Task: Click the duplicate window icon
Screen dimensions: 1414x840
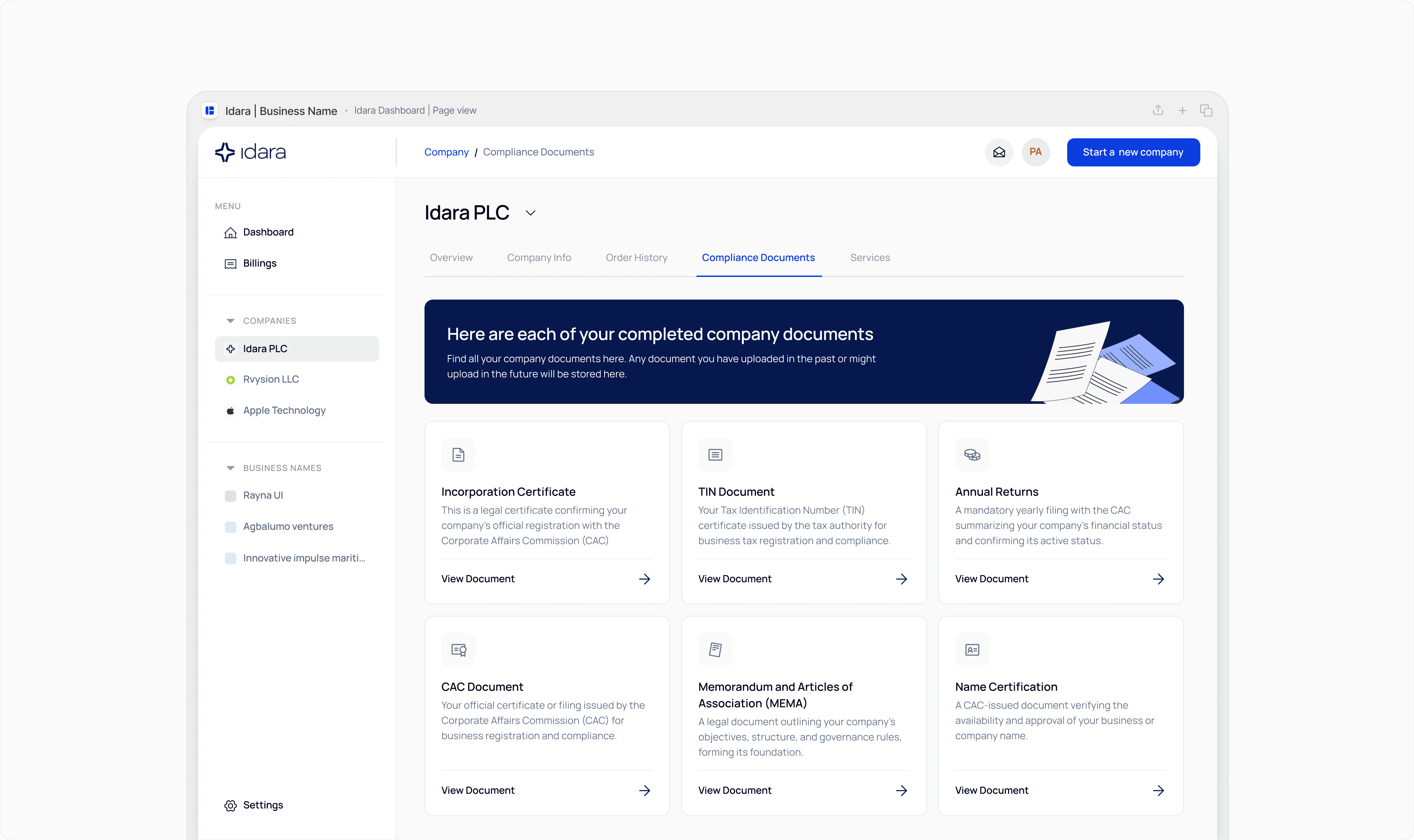Action: point(1206,110)
